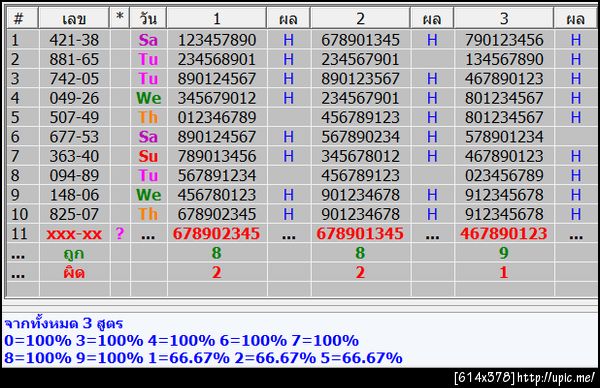Click the value 012346789 in row 5

(217, 117)
